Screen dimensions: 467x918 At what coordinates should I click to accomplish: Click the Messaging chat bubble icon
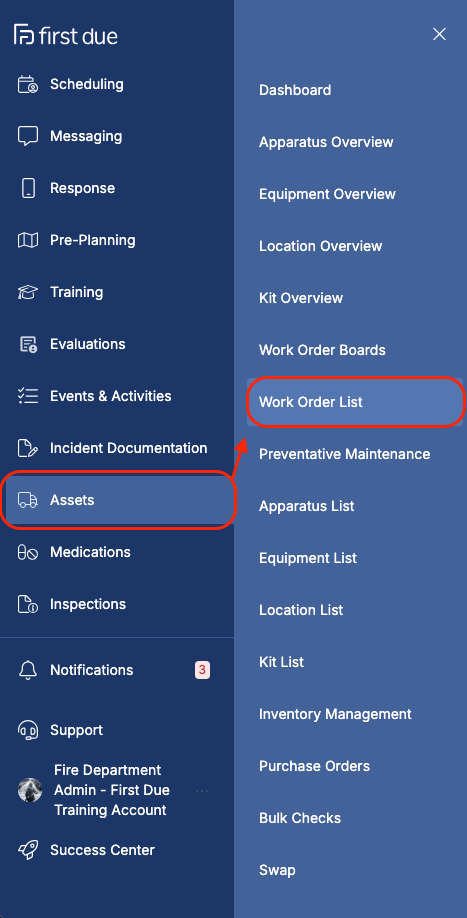tap(28, 136)
